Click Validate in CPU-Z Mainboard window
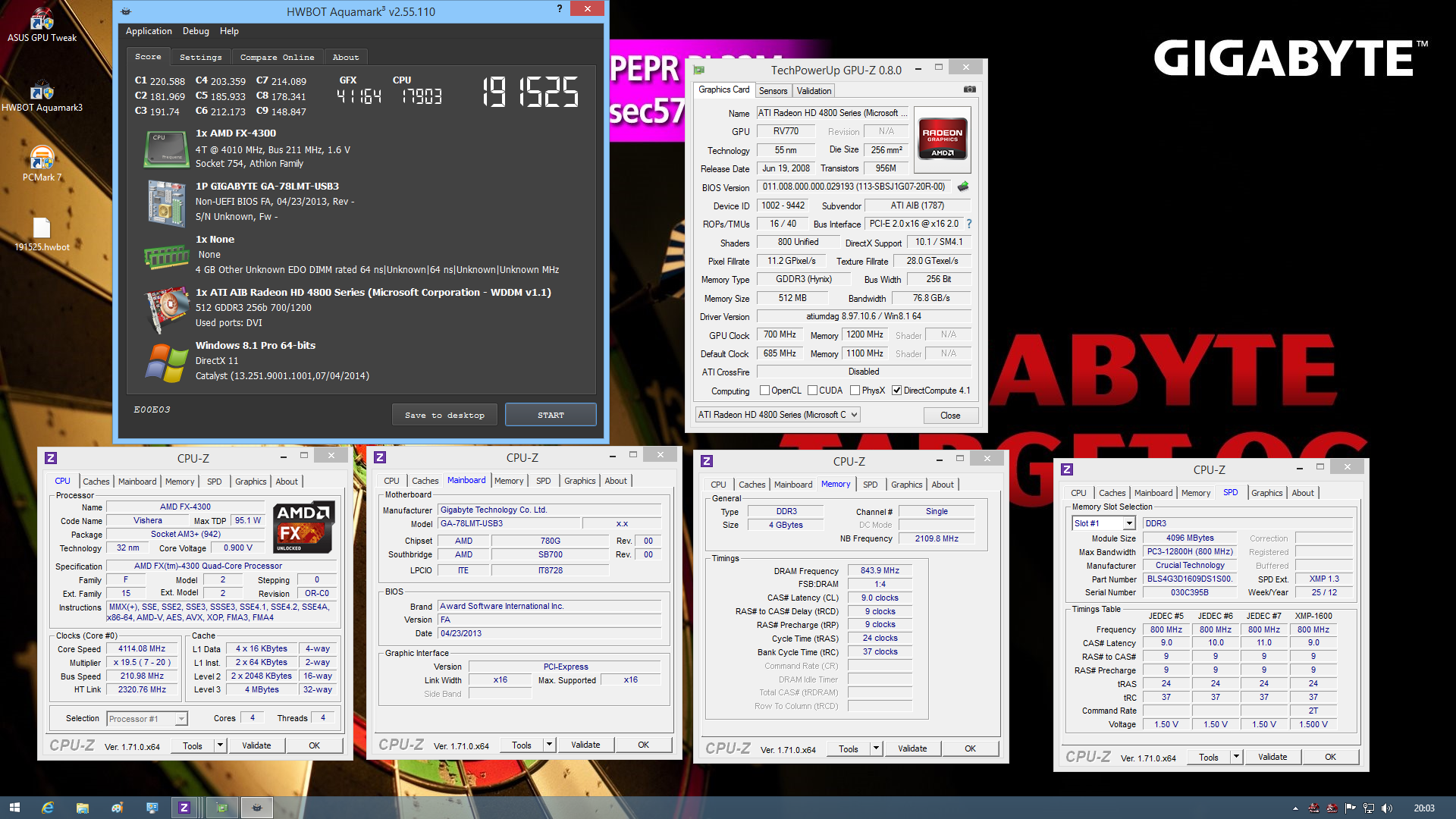This screenshot has width=1456, height=819. 585,745
